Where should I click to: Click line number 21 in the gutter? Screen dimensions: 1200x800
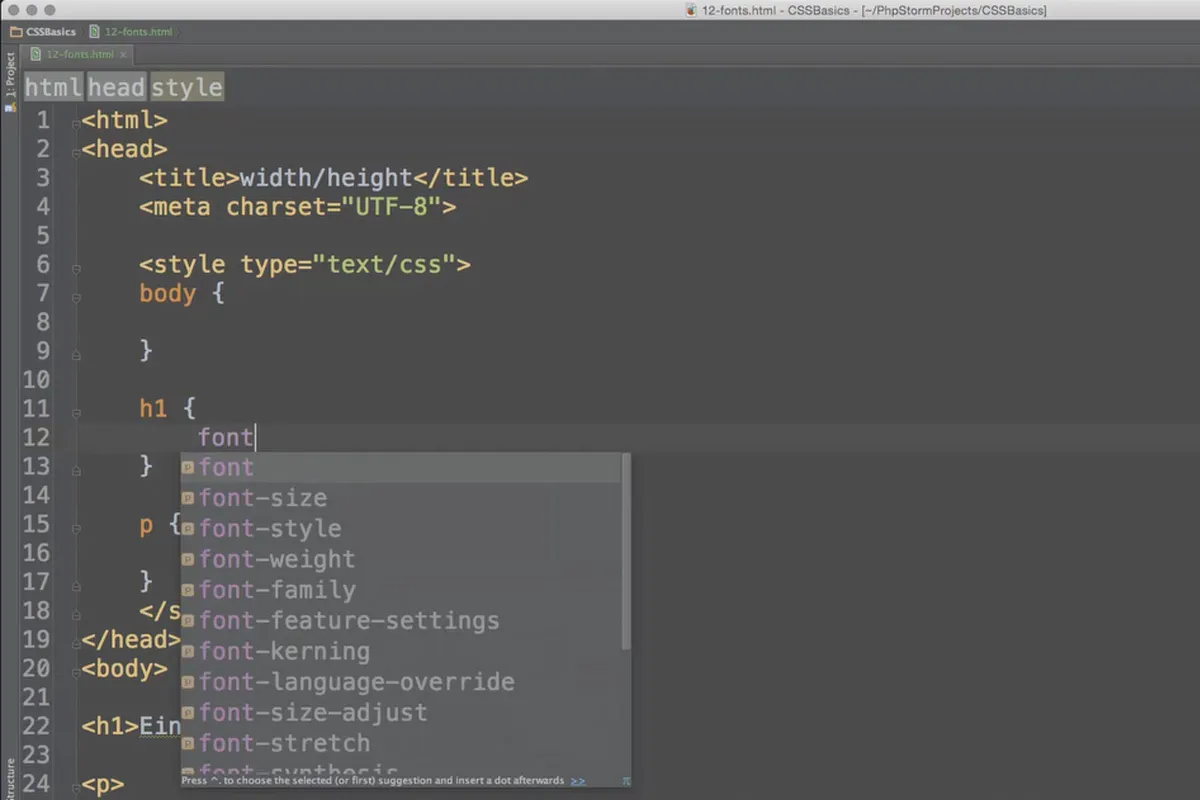coord(35,697)
